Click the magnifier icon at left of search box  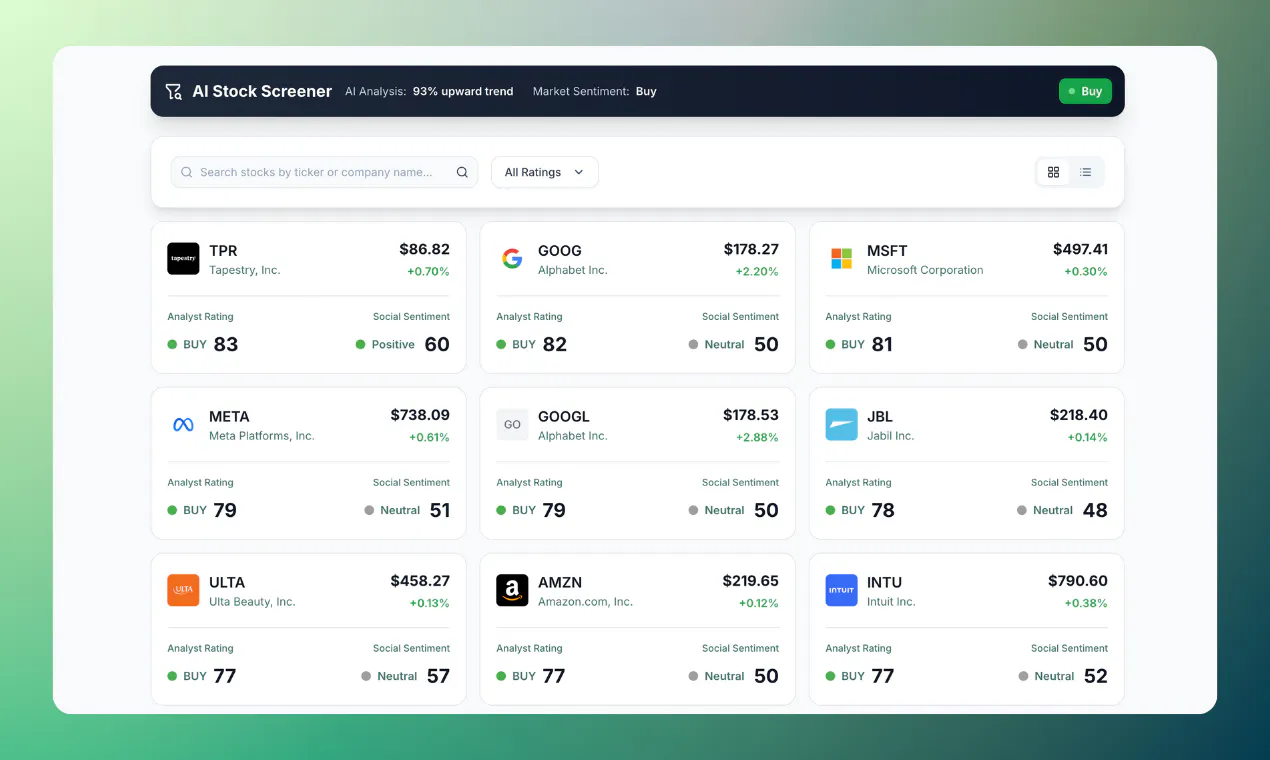click(x=186, y=172)
